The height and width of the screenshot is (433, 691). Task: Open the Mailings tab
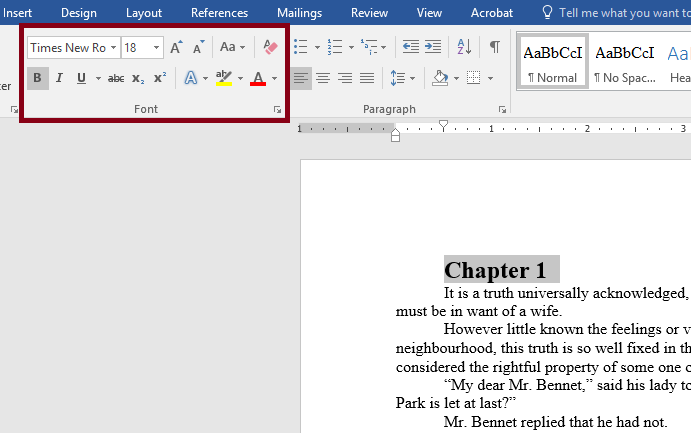tap(299, 13)
